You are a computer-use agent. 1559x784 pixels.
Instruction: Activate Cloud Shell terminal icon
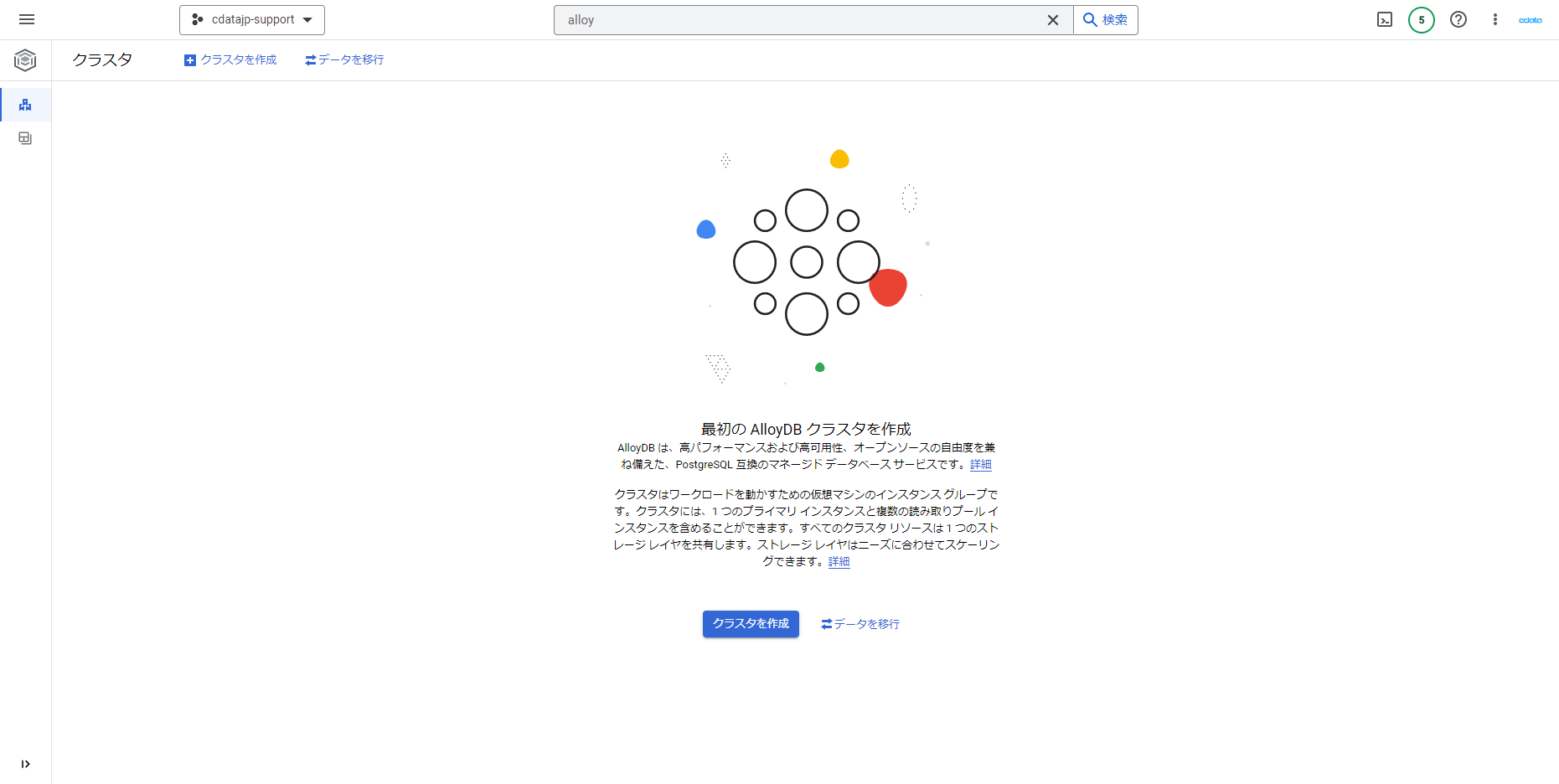pyautogui.click(x=1385, y=20)
